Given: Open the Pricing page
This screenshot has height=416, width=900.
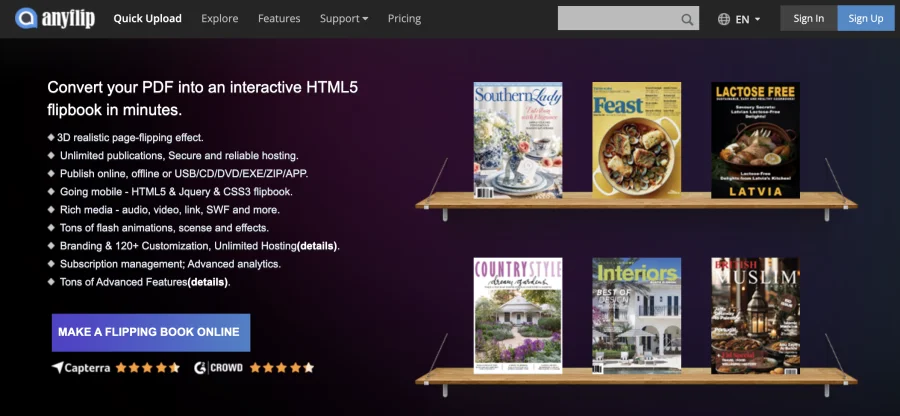Looking at the screenshot, I should click(404, 18).
